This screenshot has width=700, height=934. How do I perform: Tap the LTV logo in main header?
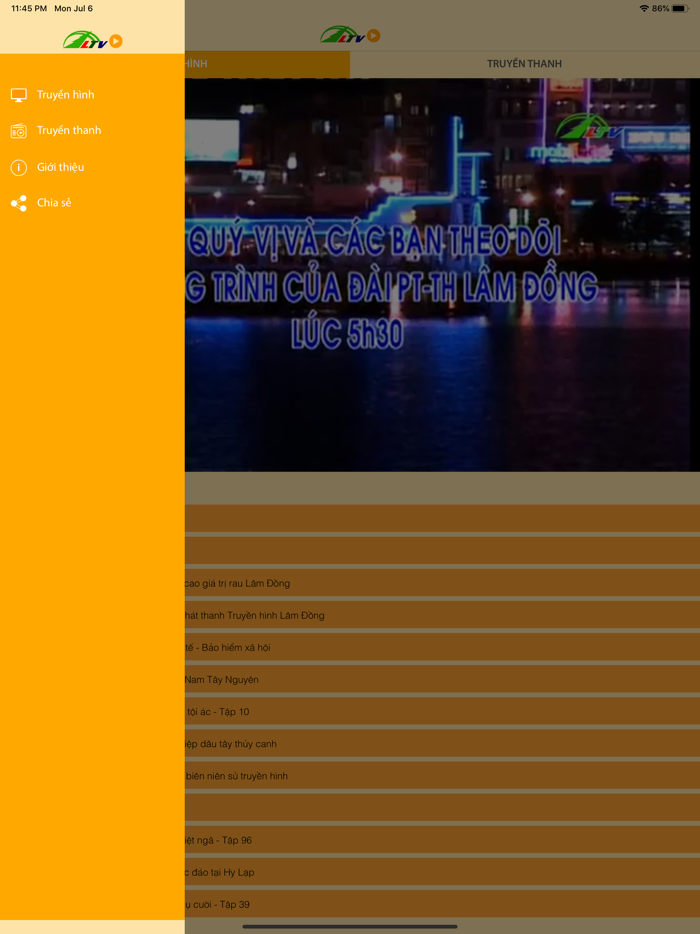click(x=350, y=35)
